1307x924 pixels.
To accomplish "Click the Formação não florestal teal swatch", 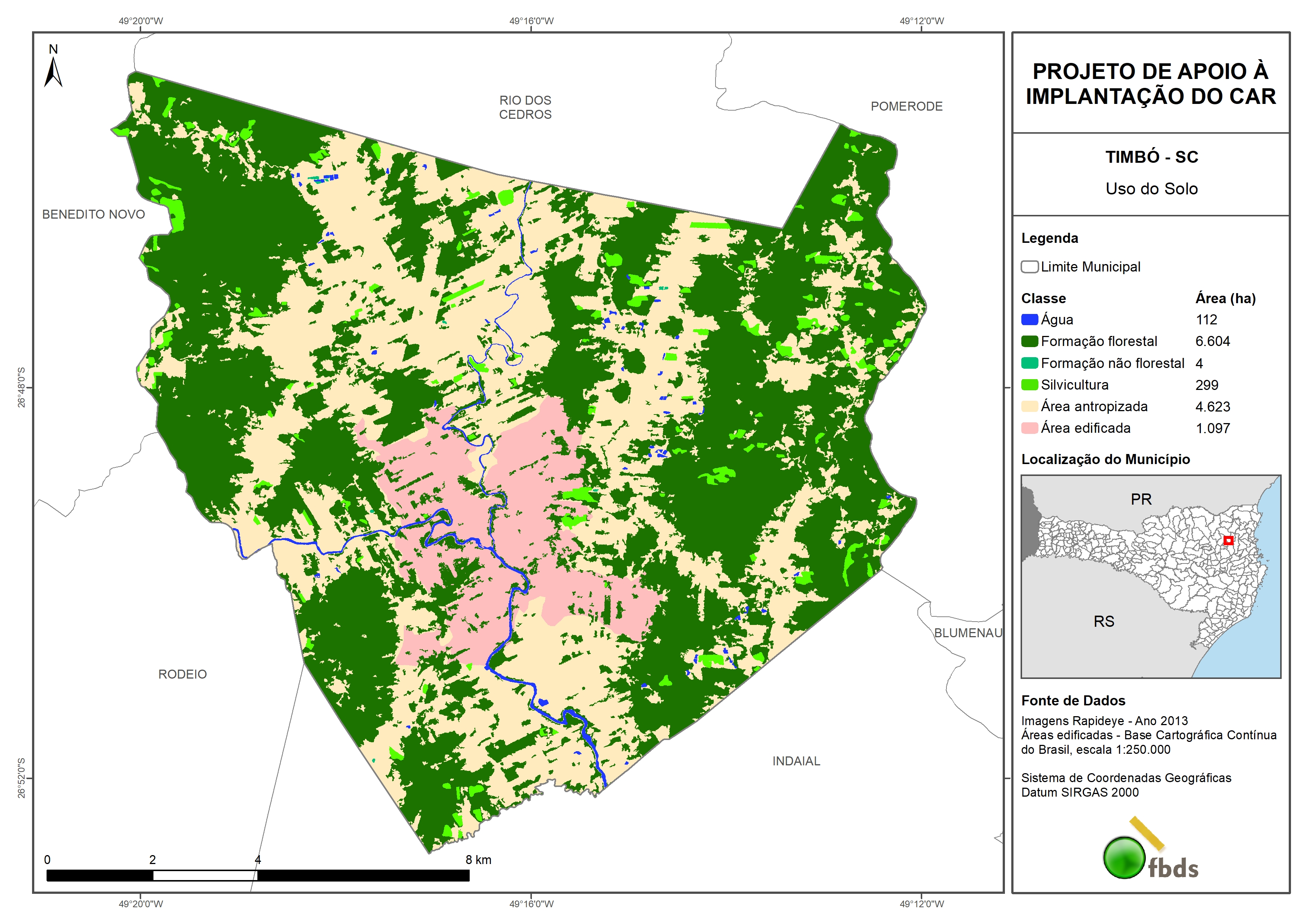I will pyautogui.click(x=1029, y=363).
